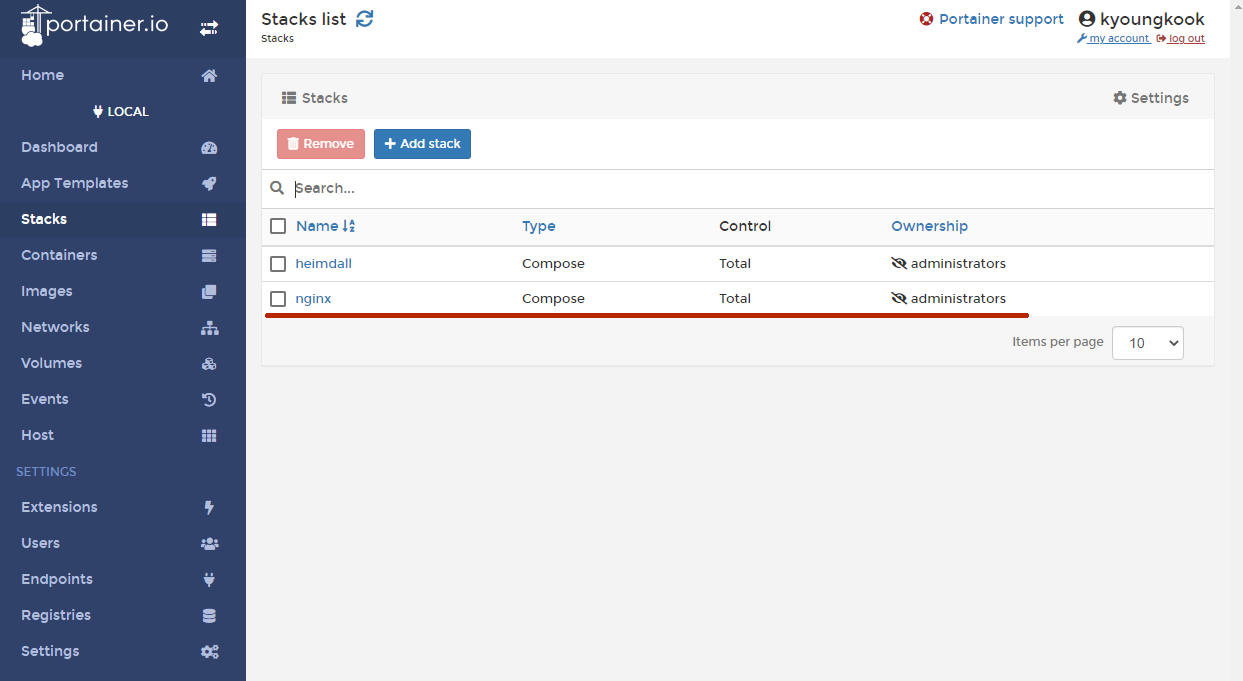1243x681 pixels.
Task: Click the user avatar icon beside kyoungkook
Action: click(1087, 19)
